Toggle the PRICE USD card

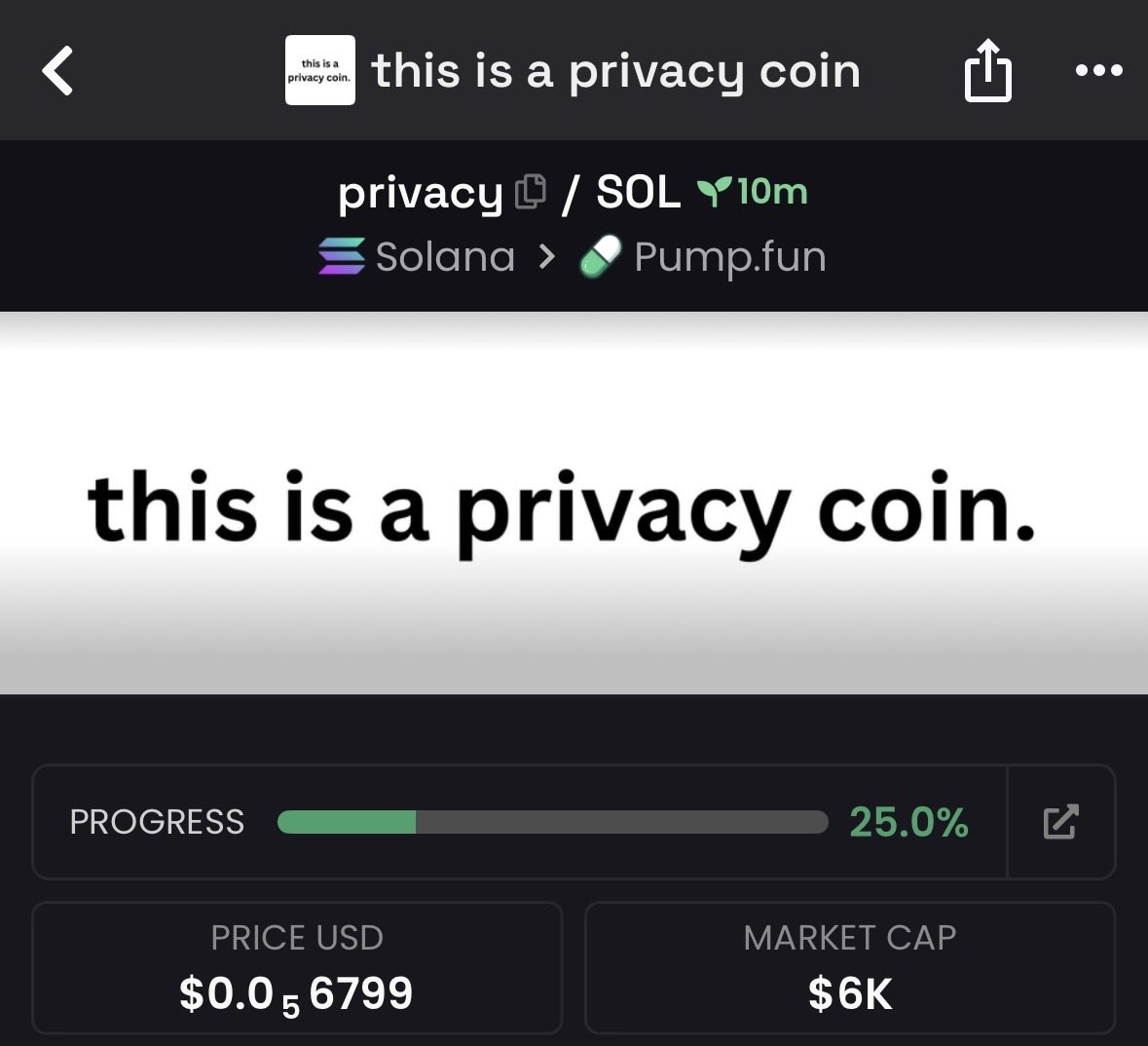[297, 966]
